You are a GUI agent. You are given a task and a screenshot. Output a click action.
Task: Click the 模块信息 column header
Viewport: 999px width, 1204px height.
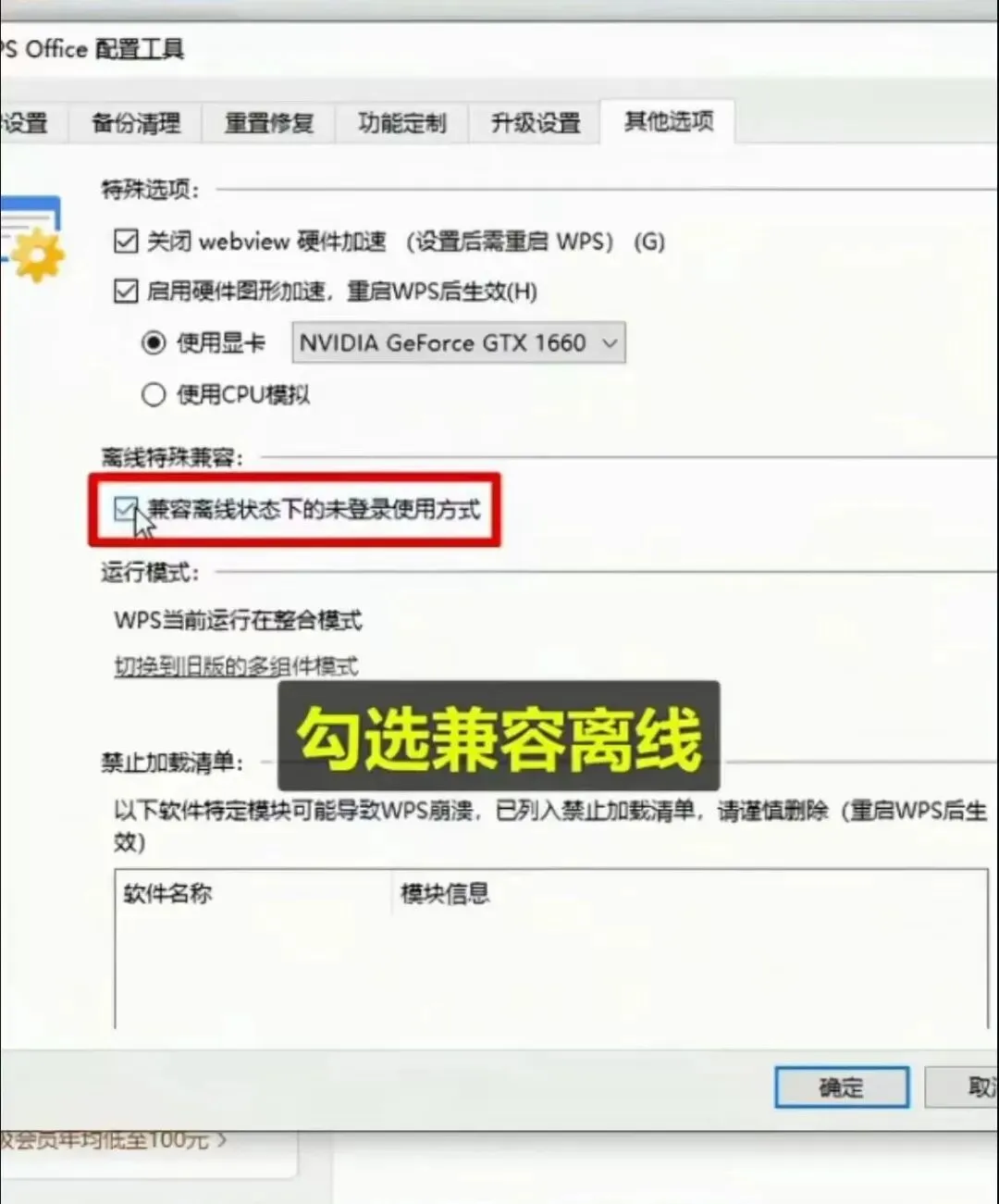pos(444,893)
